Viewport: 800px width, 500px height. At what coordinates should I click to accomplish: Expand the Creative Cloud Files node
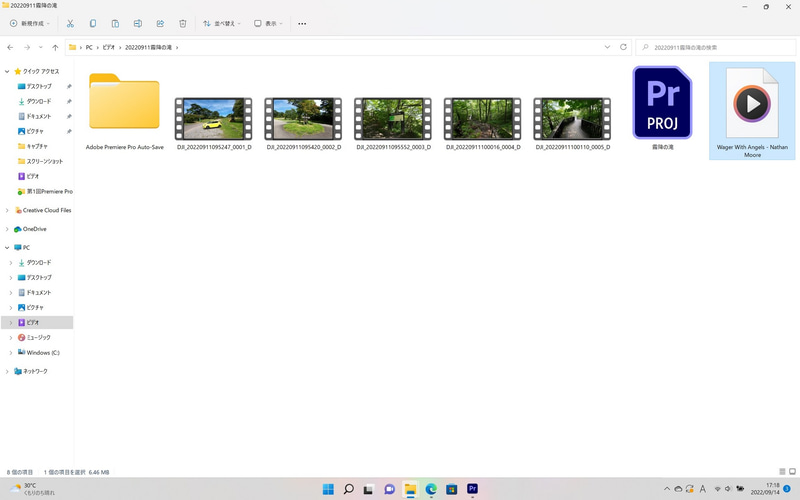(7, 210)
